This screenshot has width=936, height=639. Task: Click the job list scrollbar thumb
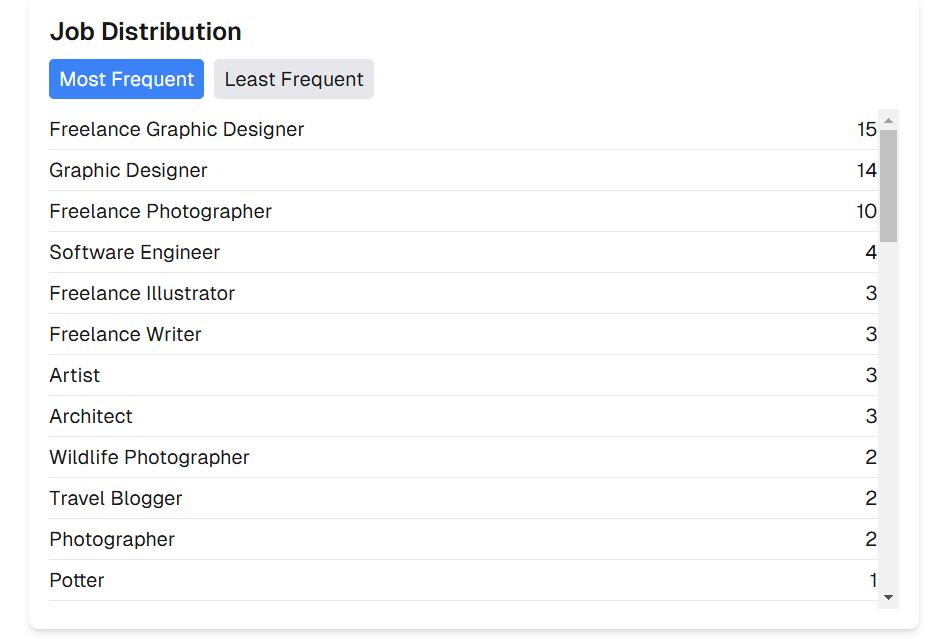point(888,185)
